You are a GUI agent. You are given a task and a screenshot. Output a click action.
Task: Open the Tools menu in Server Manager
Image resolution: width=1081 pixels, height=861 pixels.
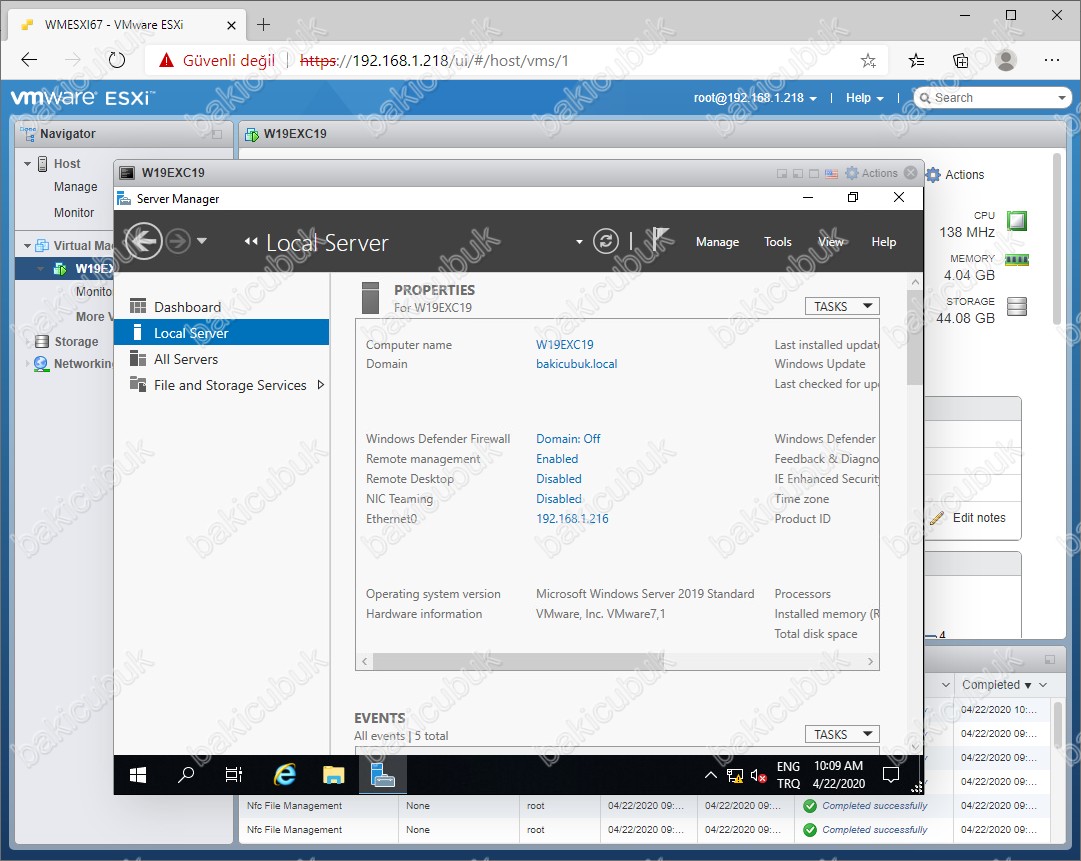point(778,242)
